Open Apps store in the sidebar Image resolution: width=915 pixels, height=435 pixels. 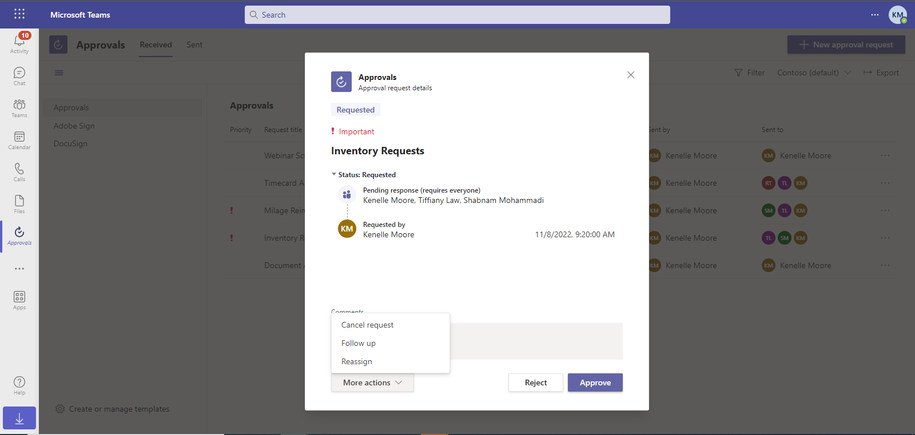click(x=19, y=300)
